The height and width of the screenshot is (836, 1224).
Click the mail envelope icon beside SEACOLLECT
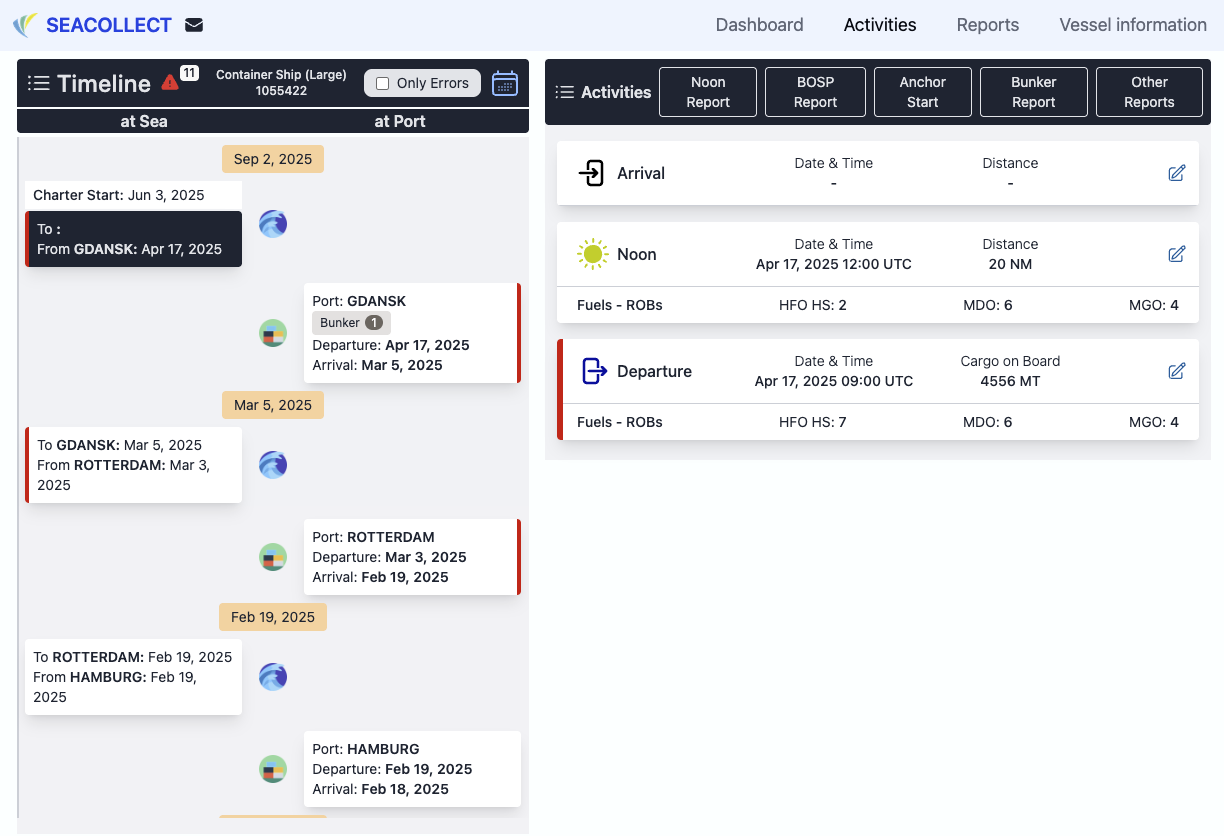pos(194,25)
